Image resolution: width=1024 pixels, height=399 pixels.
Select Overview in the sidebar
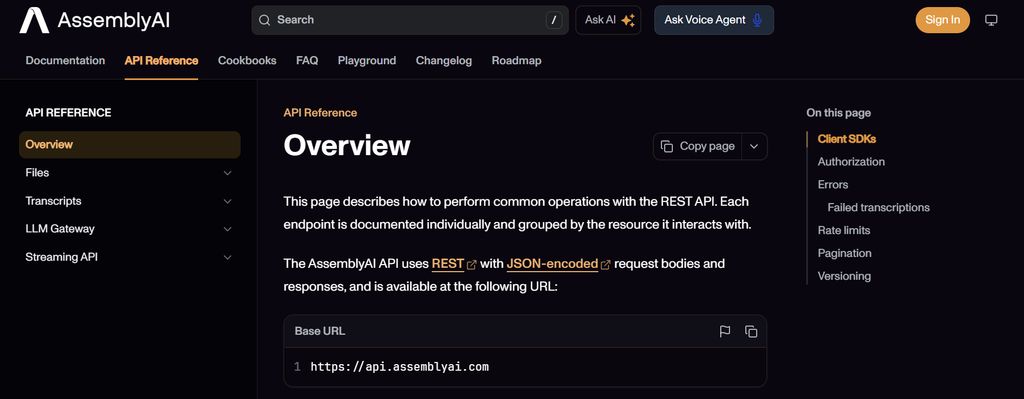130,144
